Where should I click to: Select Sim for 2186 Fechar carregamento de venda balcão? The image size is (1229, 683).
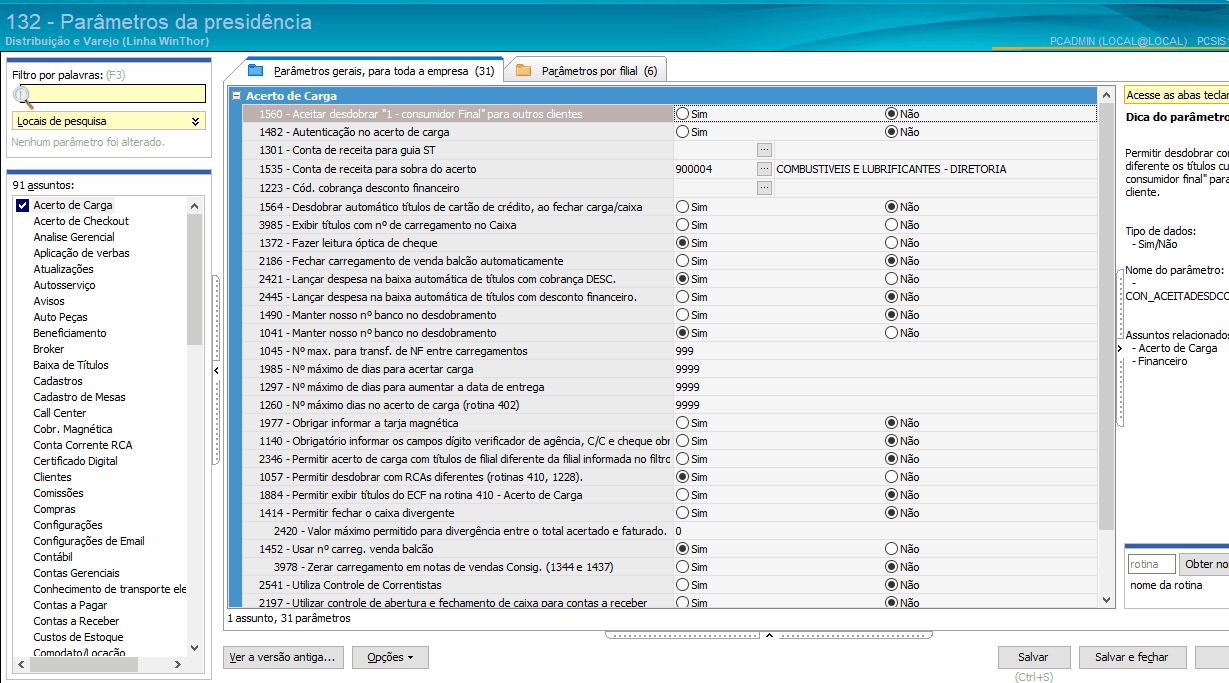pyautogui.click(x=682, y=261)
